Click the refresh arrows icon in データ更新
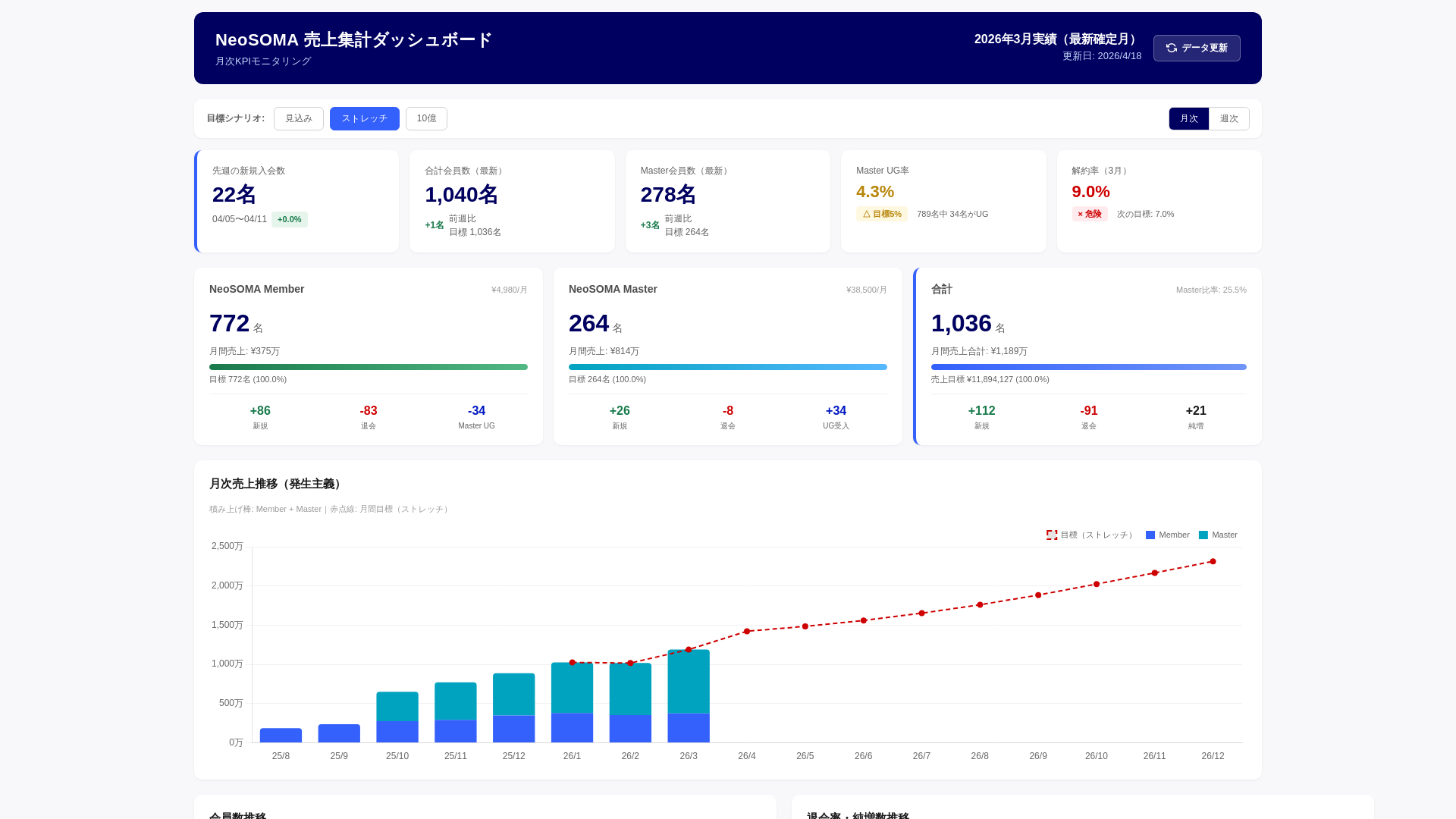The width and height of the screenshot is (1456, 819). [x=1172, y=48]
